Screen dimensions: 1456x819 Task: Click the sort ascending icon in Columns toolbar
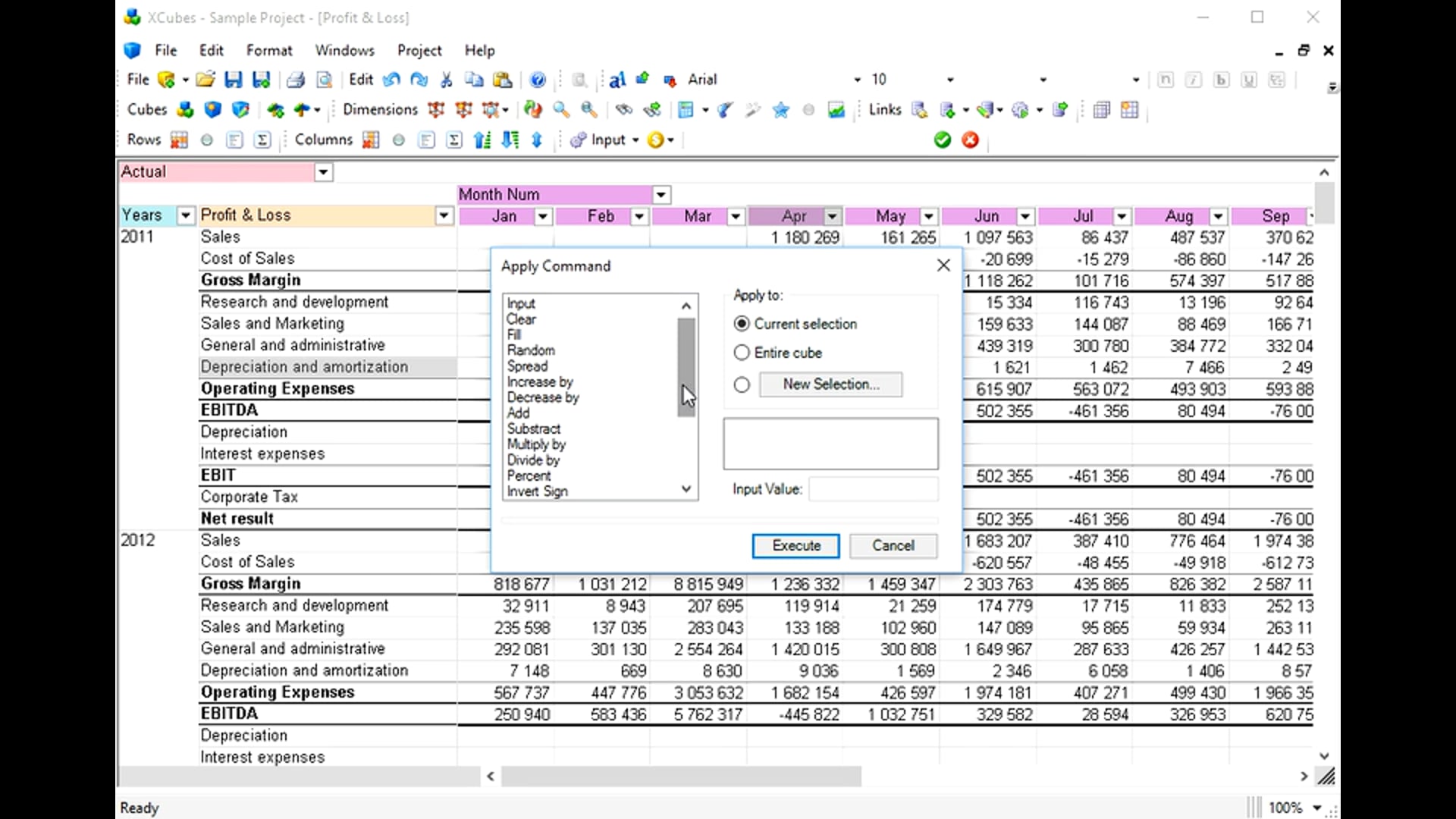click(482, 140)
